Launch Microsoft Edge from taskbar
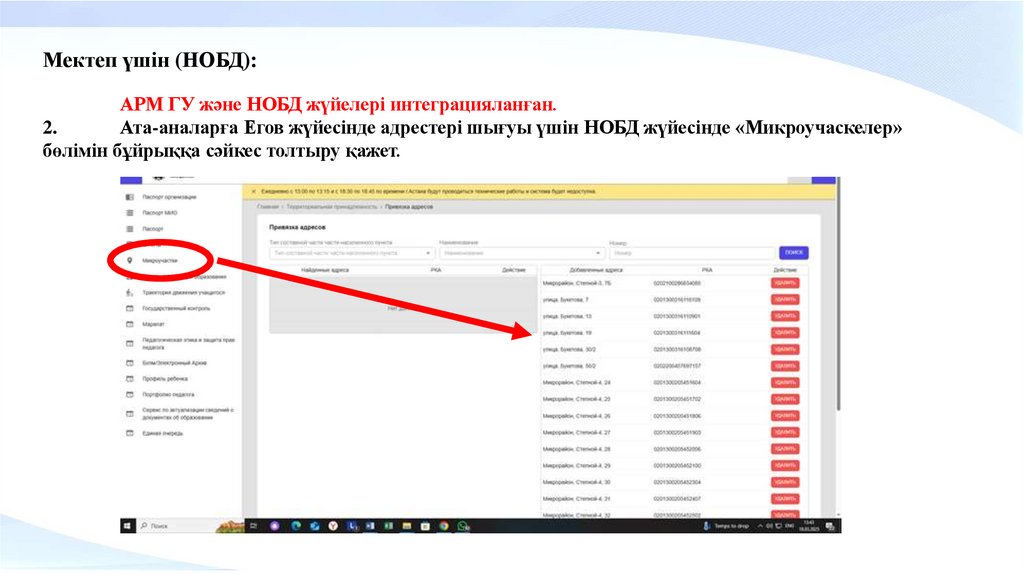 [296, 526]
